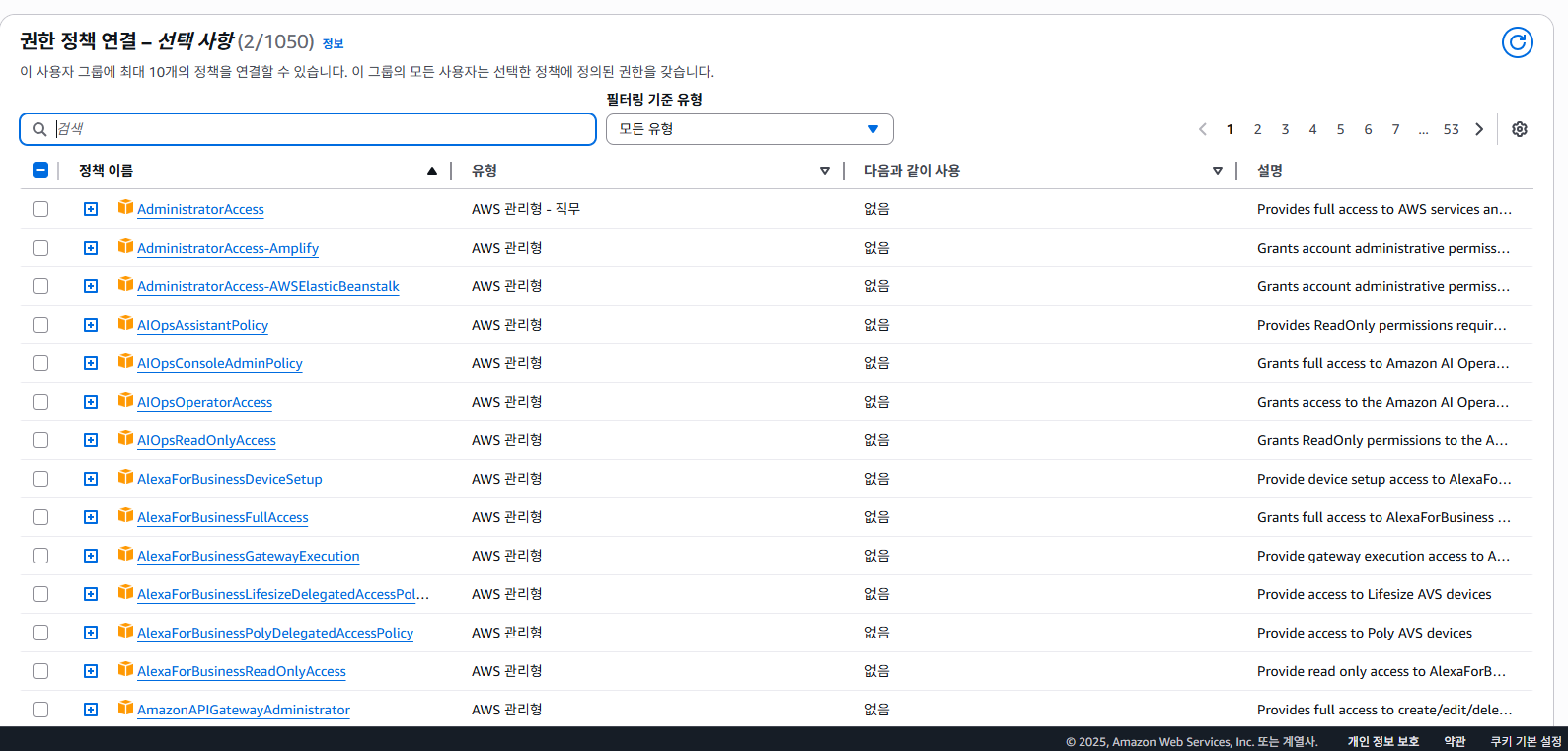Open AIOpsConsoleAdminPolicy link
The width and height of the screenshot is (1568, 751).
click(x=220, y=363)
